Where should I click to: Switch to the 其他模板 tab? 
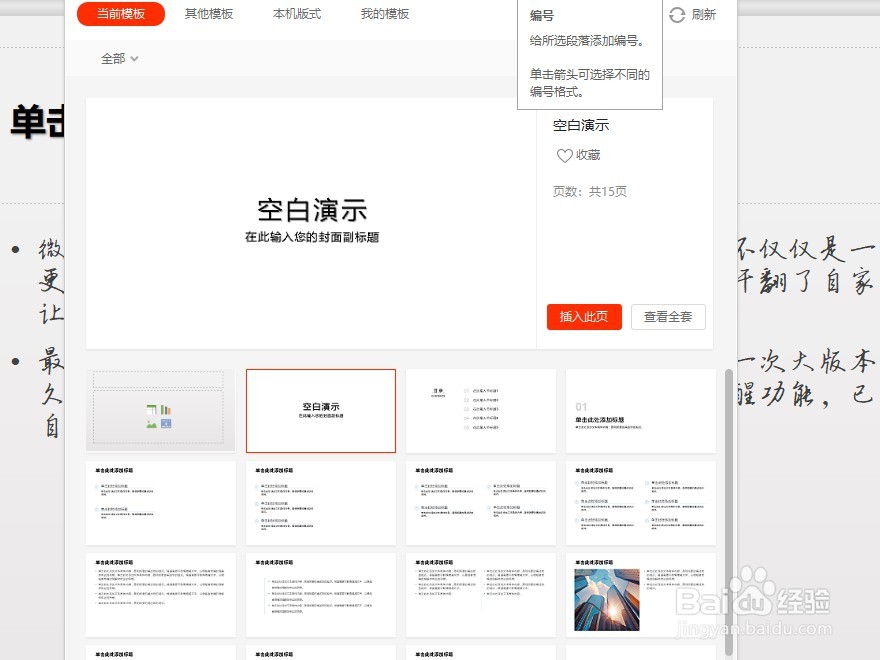(209, 14)
